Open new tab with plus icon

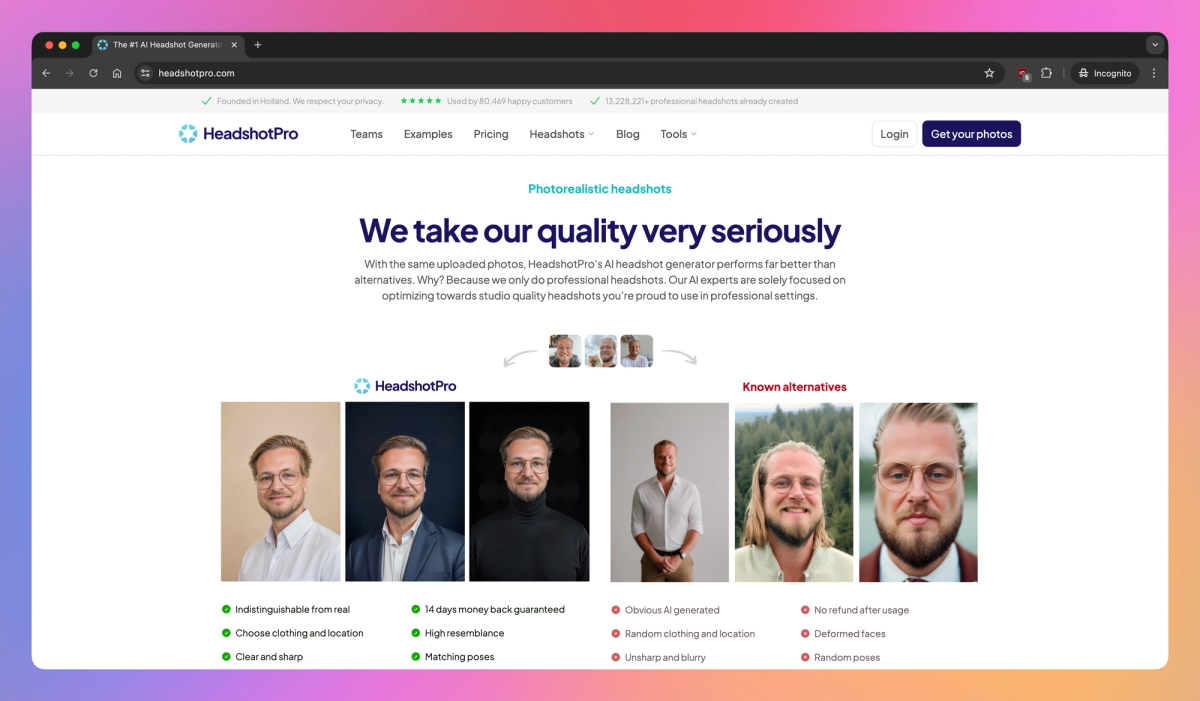pyautogui.click(x=257, y=45)
